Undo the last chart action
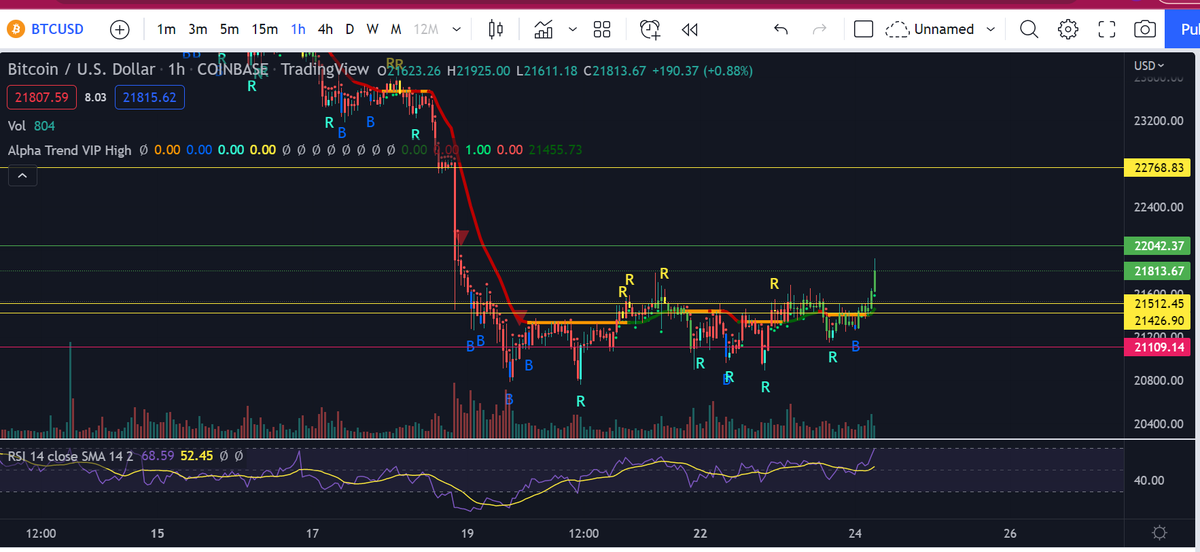Screen dimensions: 1200x552 [781, 29]
